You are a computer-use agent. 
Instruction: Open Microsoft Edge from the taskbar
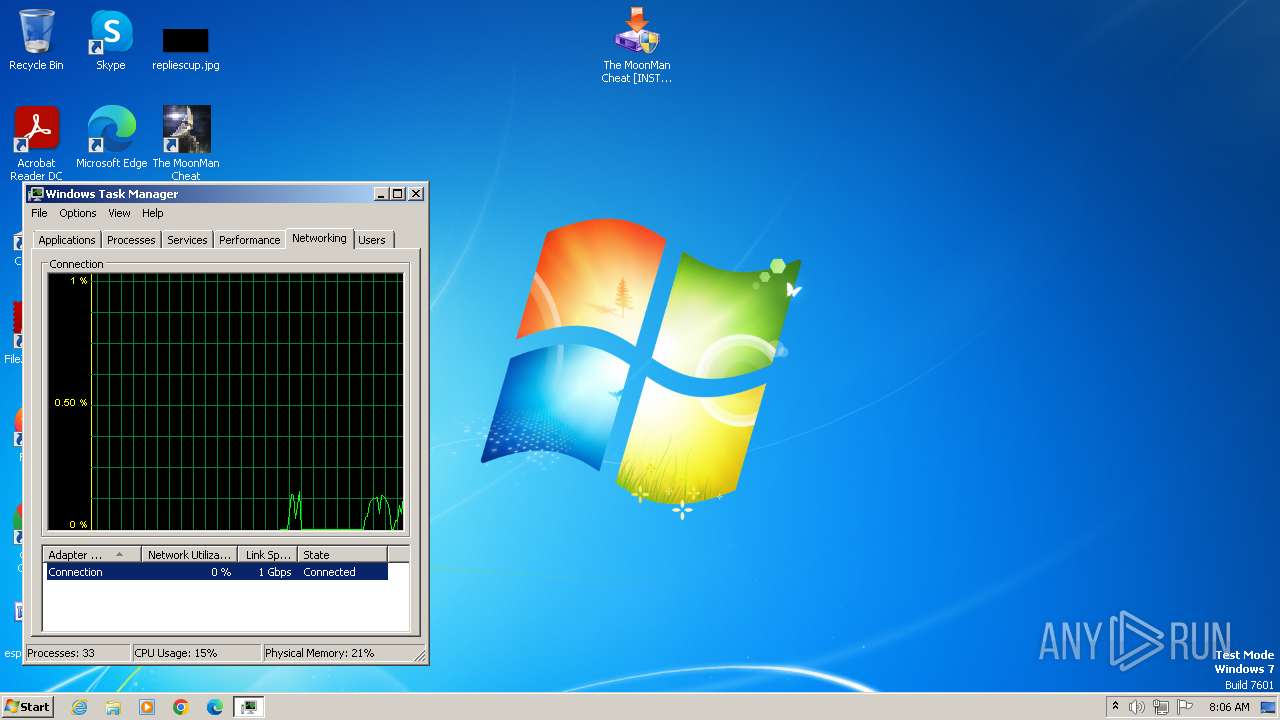215,707
